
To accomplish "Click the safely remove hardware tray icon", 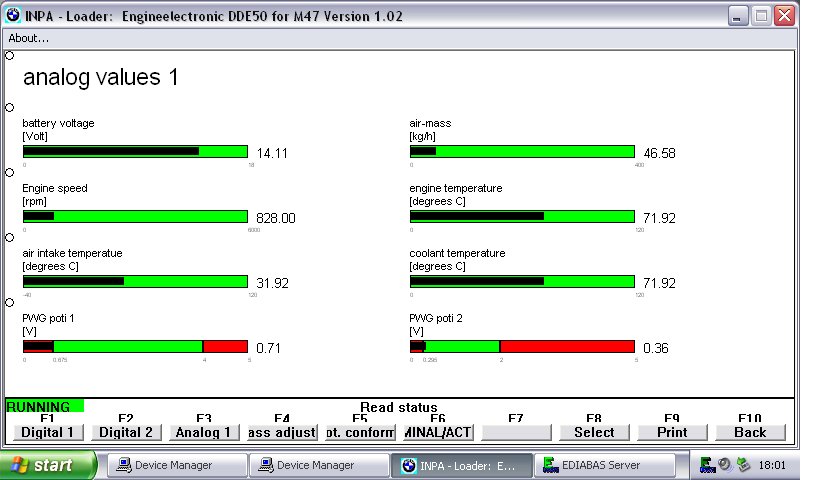I will [x=743, y=464].
